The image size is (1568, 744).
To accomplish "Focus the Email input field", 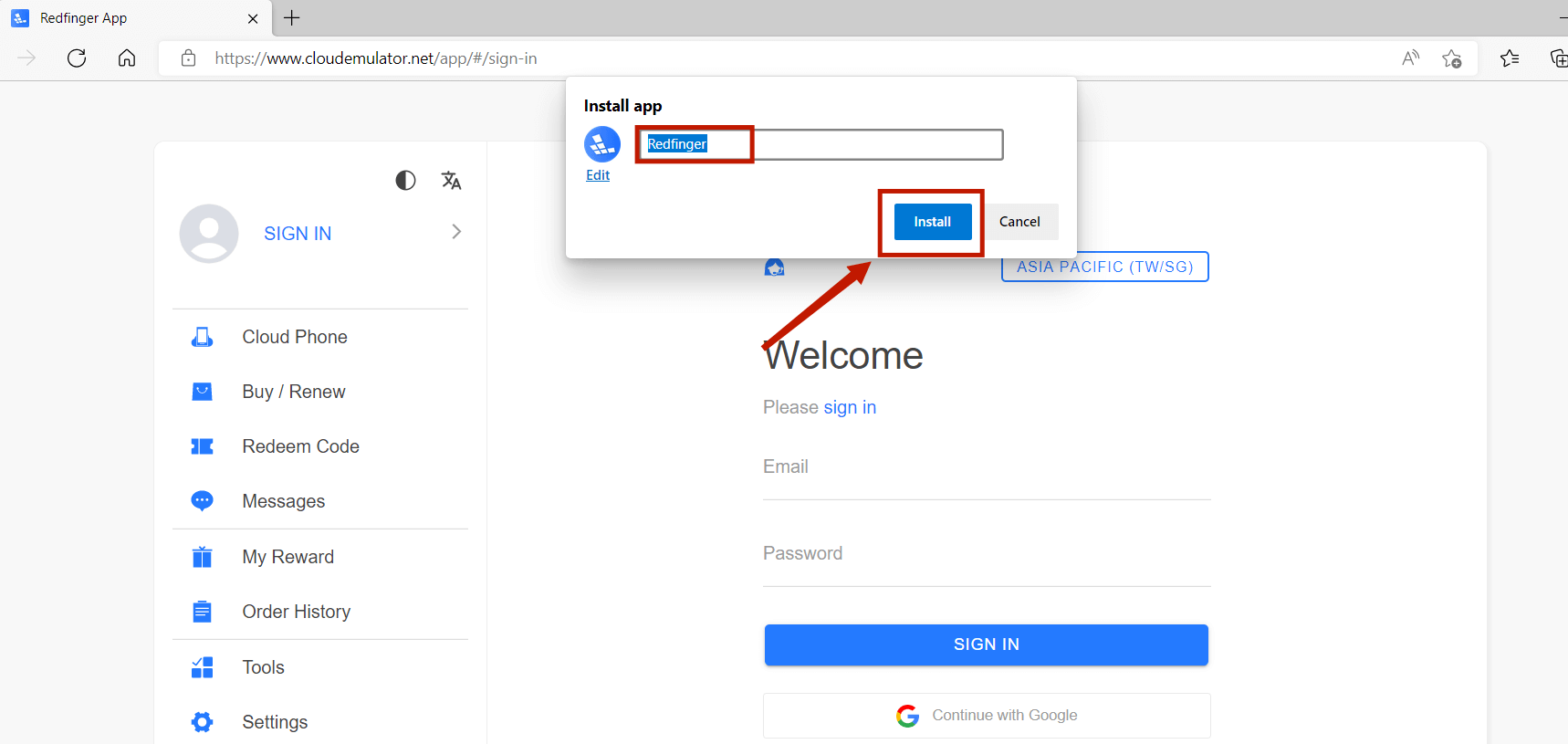I will tap(987, 467).
